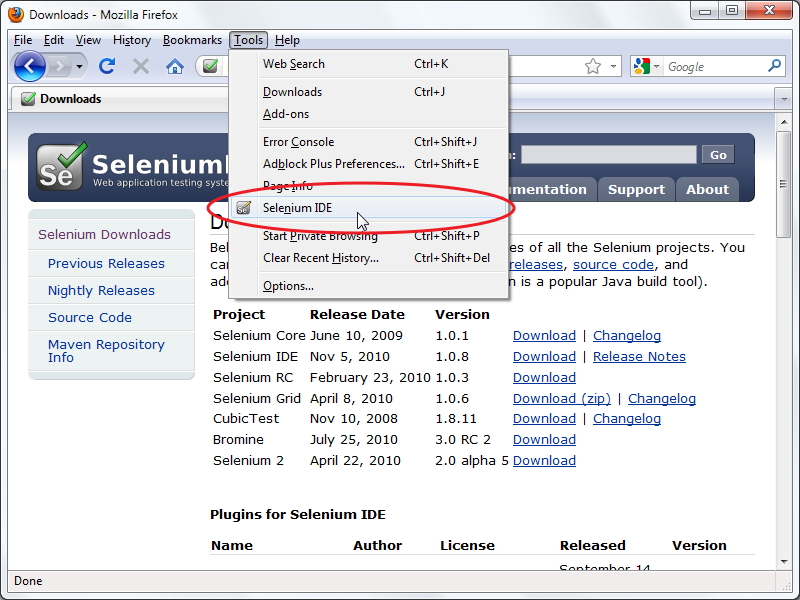The image size is (800, 600).
Task: Open Source Code sidebar link
Action: [90, 317]
